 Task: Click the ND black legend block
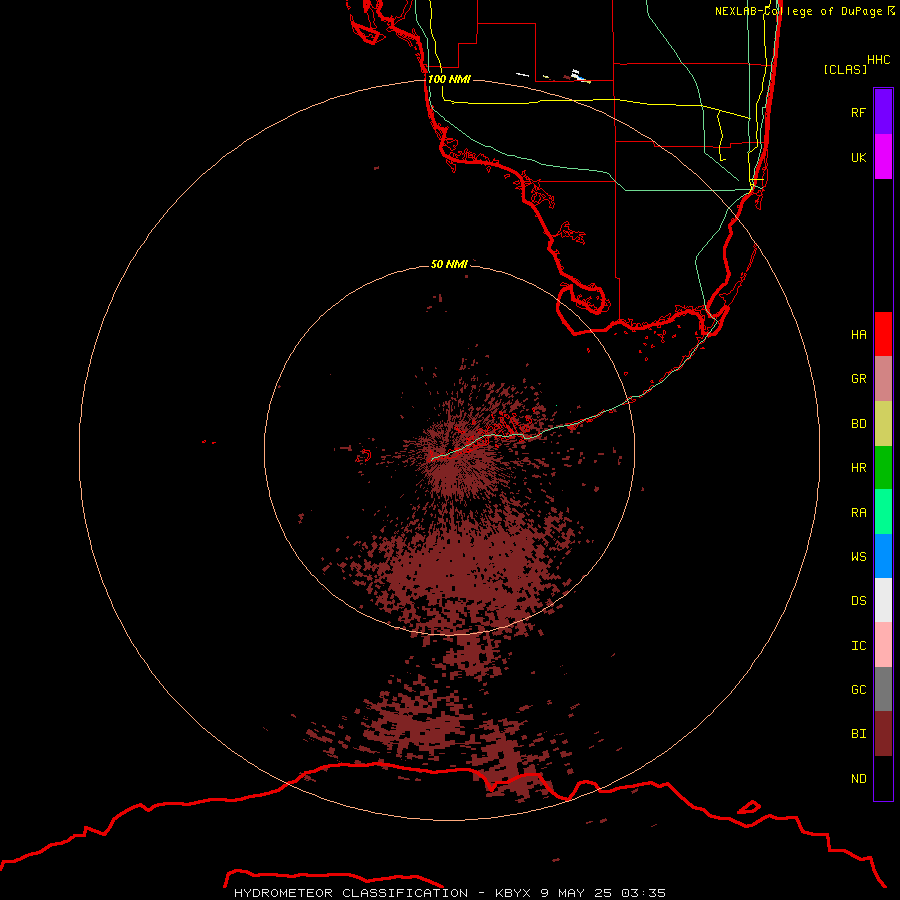tap(883, 778)
